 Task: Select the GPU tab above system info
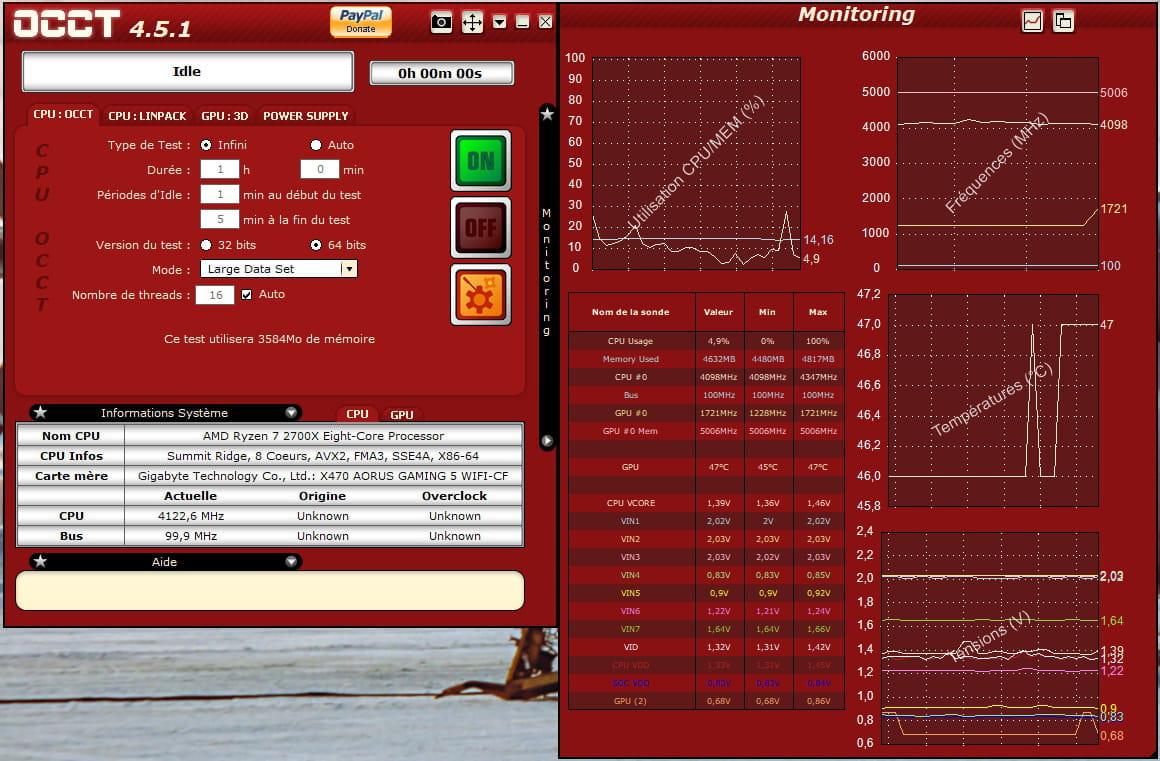coord(402,415)
